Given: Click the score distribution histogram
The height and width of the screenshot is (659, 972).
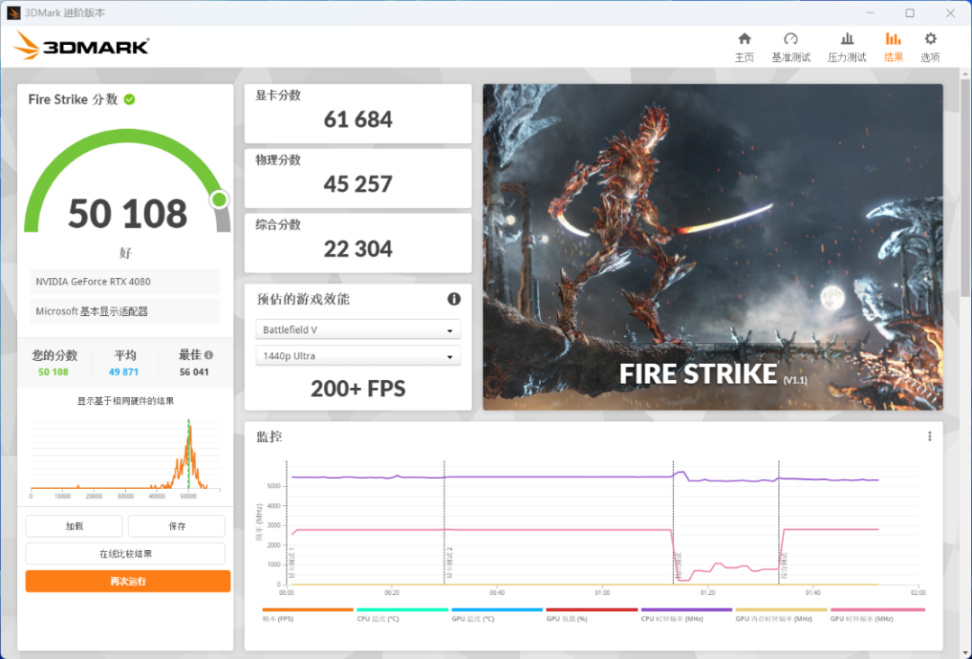Looking at the screenshot, I should click(125, 458).
